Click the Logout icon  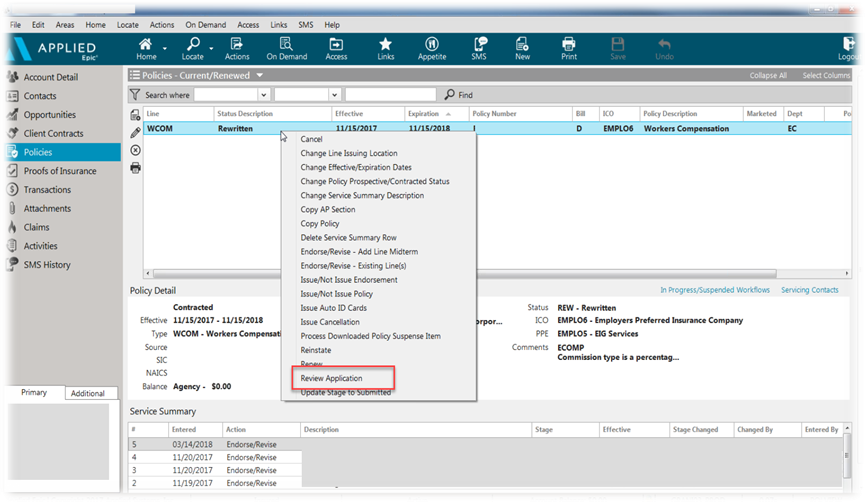coord(849,49)
